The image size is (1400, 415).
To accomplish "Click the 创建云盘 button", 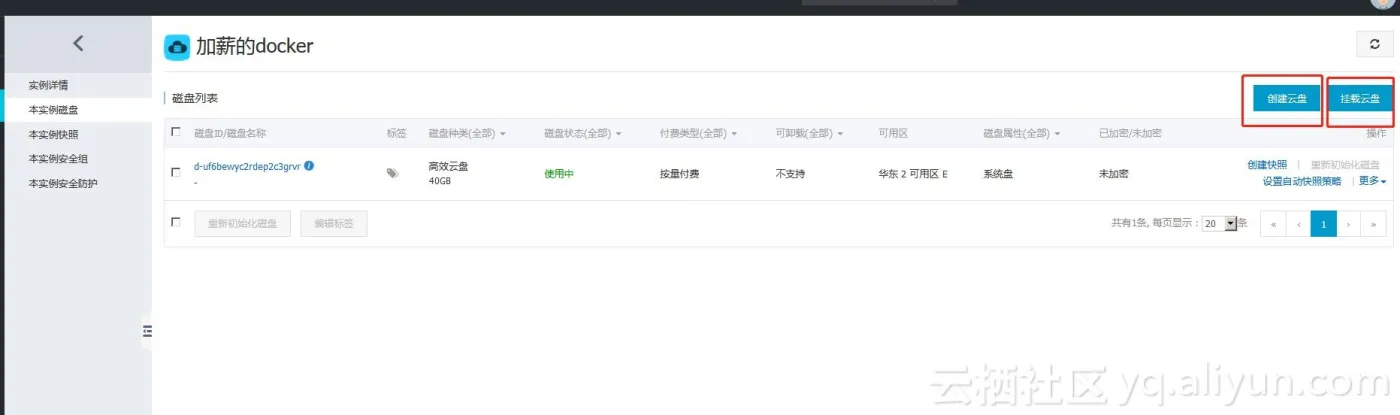I will [x=1286, y=98].
